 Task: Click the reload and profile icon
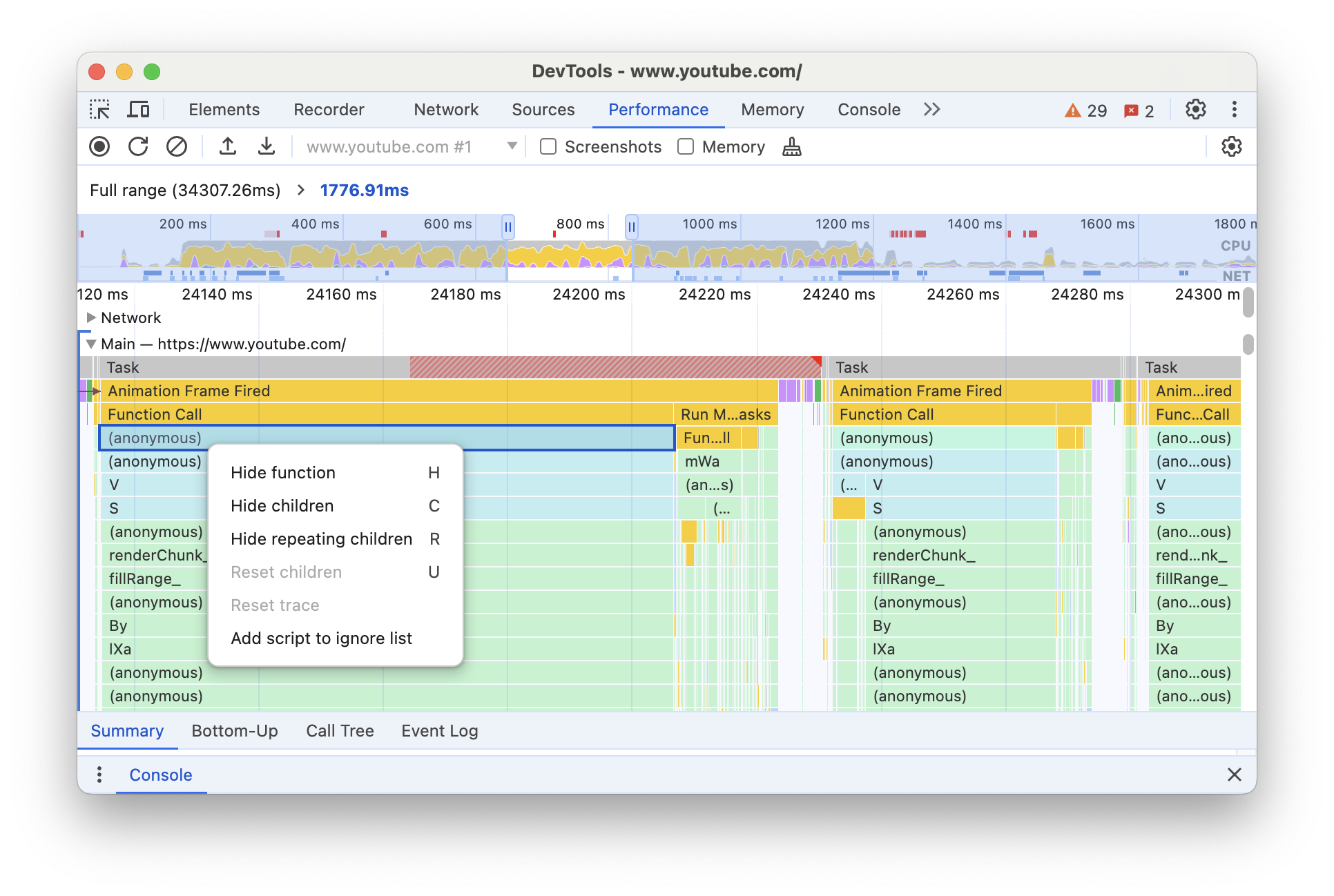point(138,147)
